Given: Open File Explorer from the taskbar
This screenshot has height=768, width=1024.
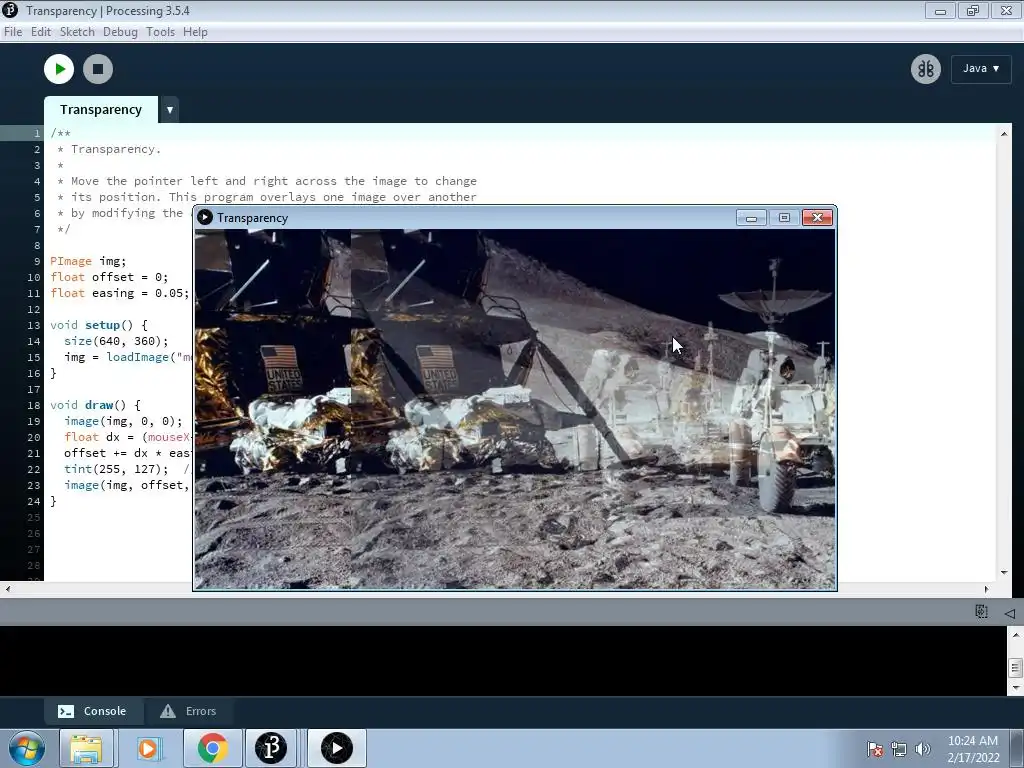Looking at the screenshot, I should pyautogui.click(x=87, y=748).
